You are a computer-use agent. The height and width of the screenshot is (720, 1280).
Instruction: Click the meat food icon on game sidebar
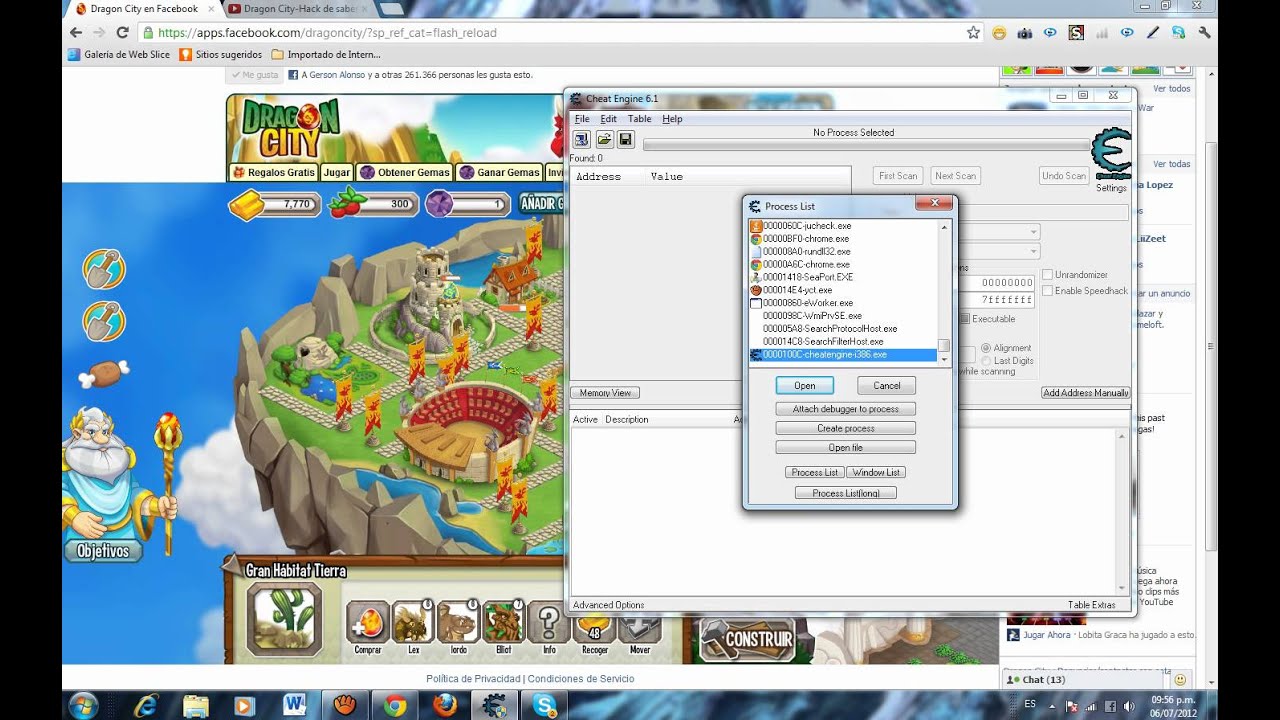pyautogui.click(x=103, y=375)
